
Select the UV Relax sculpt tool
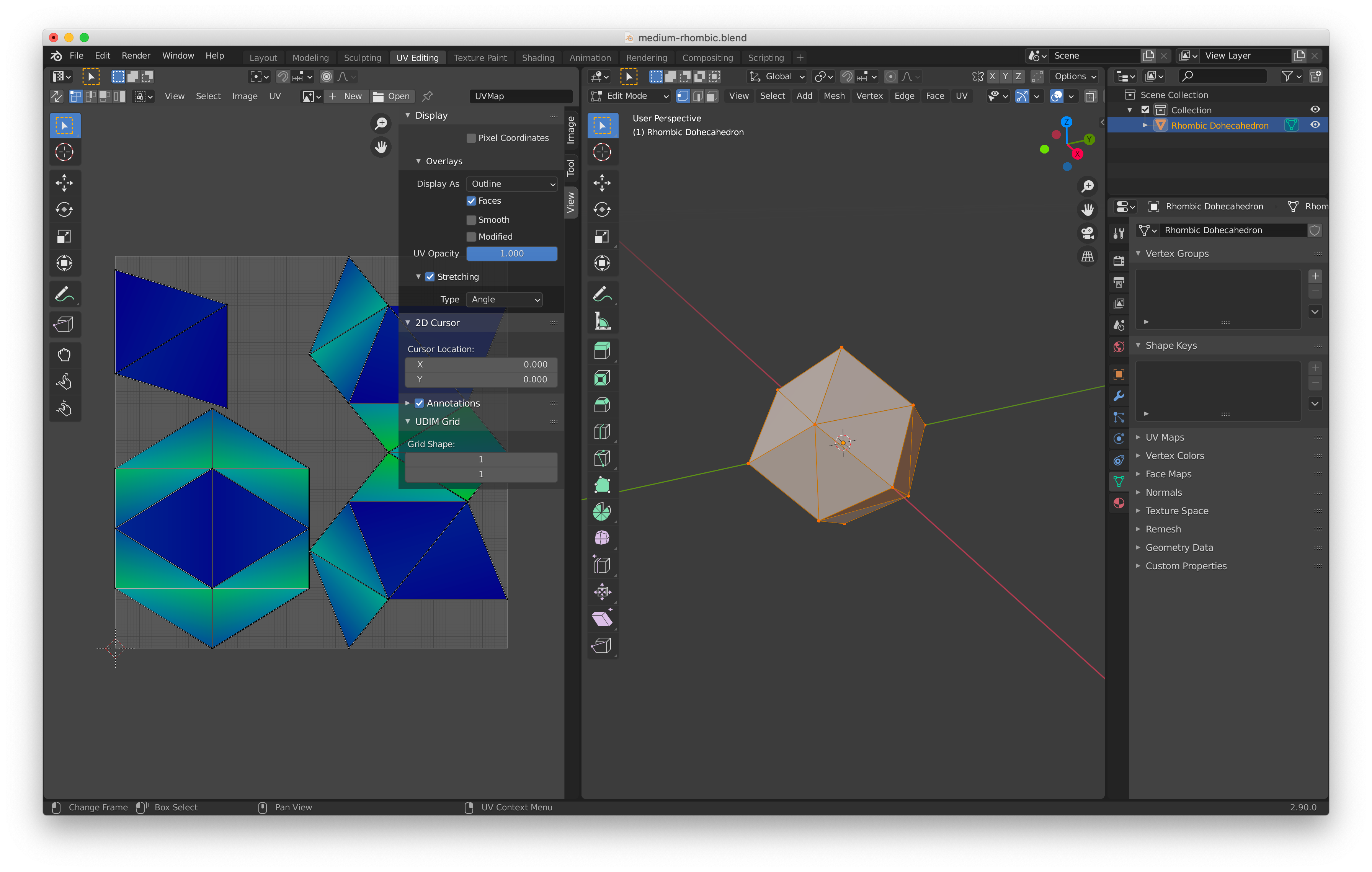(64, 382)
